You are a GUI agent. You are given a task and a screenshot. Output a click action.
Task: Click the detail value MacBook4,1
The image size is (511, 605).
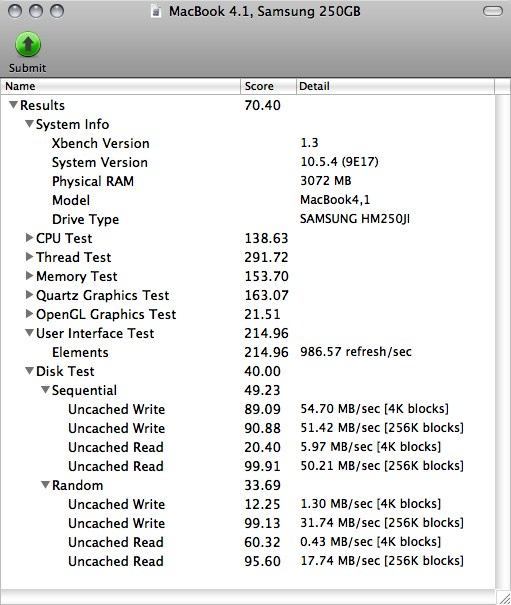[x=335, y=200]
